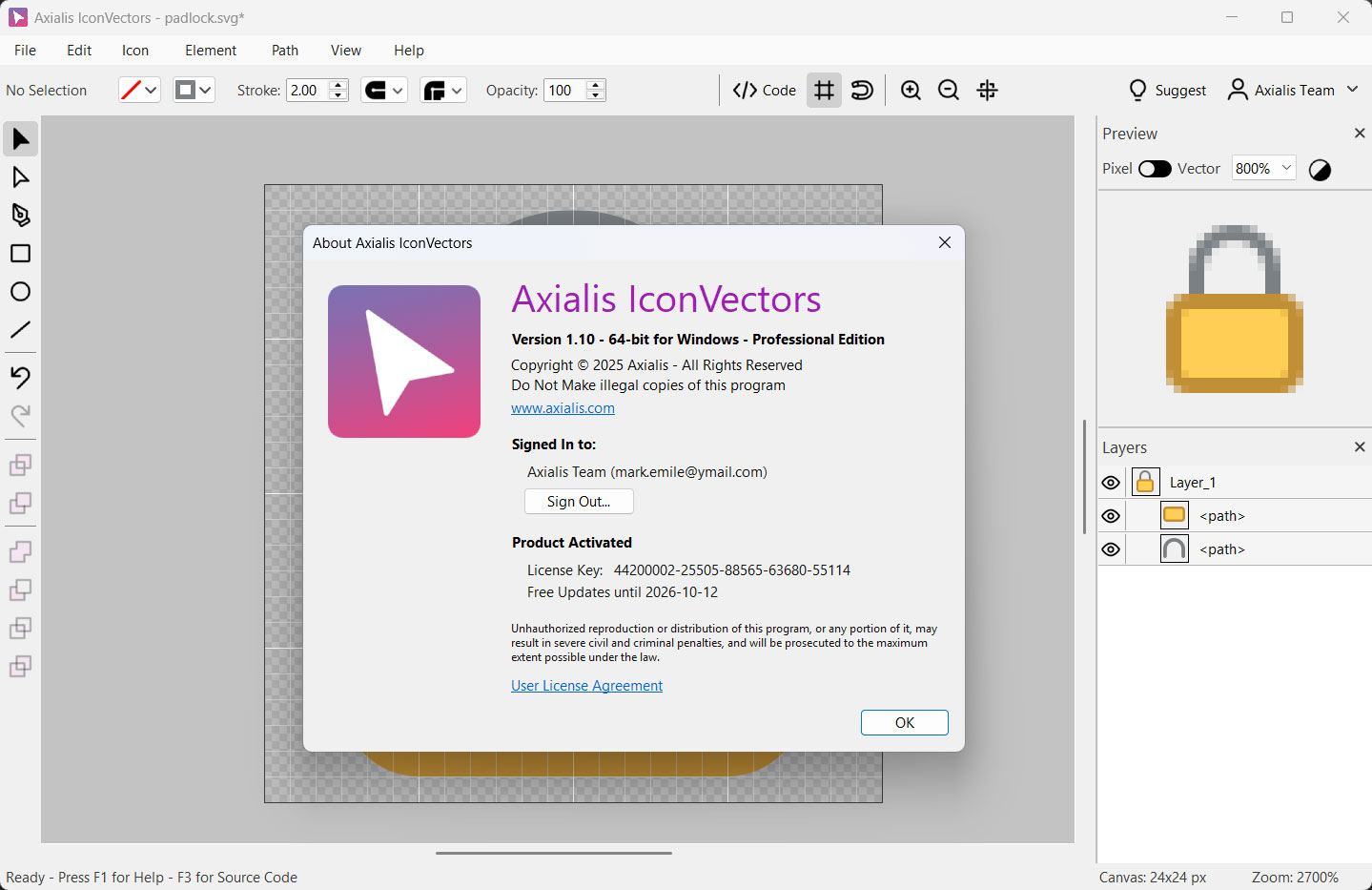This screenshot has width=1372, height=890.
Task: Hide Layer_1 using its eye icon
Action: point(1111,483)
